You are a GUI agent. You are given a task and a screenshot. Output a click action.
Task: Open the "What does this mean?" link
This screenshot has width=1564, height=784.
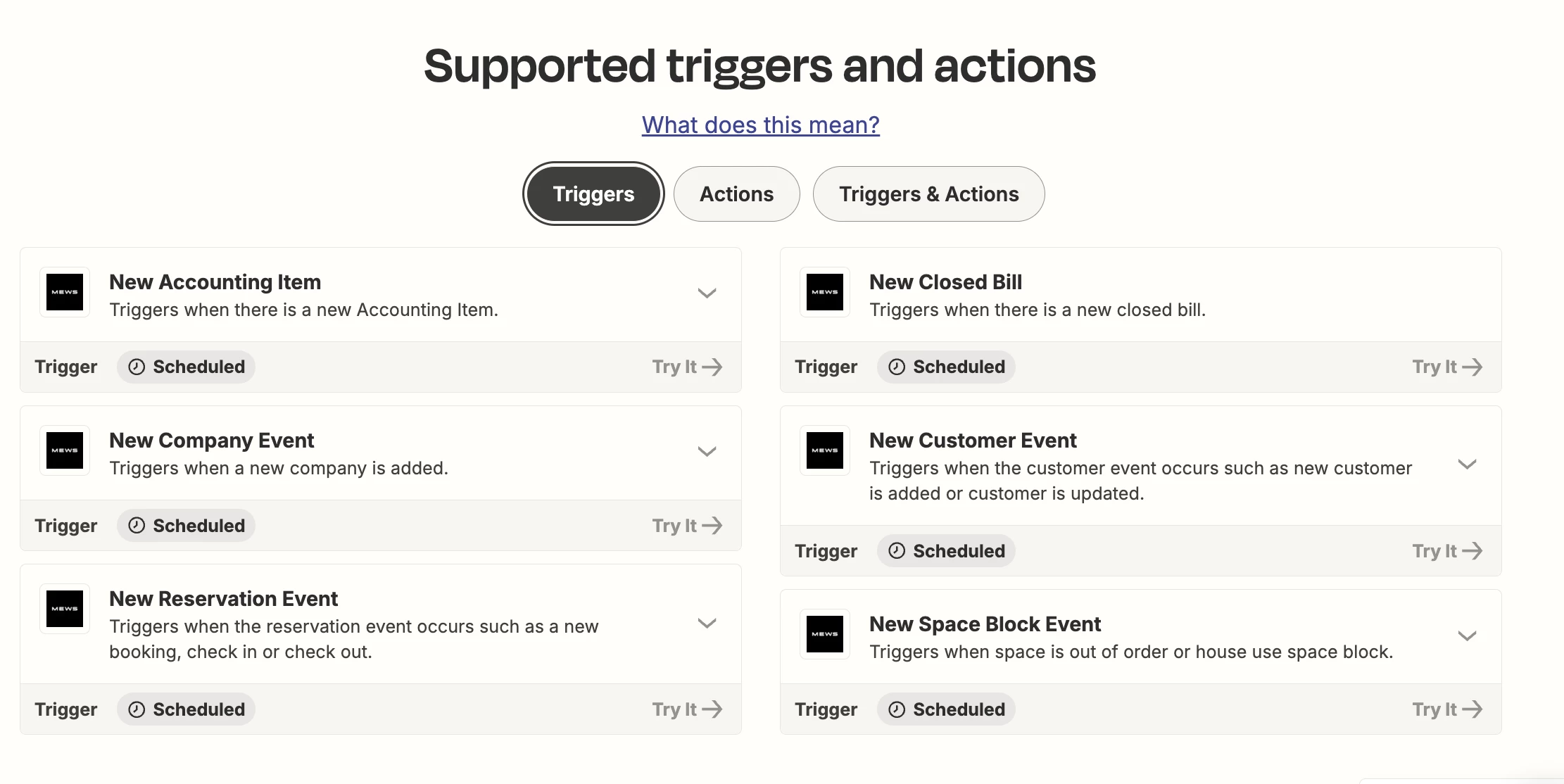click(x=760, y=125)
